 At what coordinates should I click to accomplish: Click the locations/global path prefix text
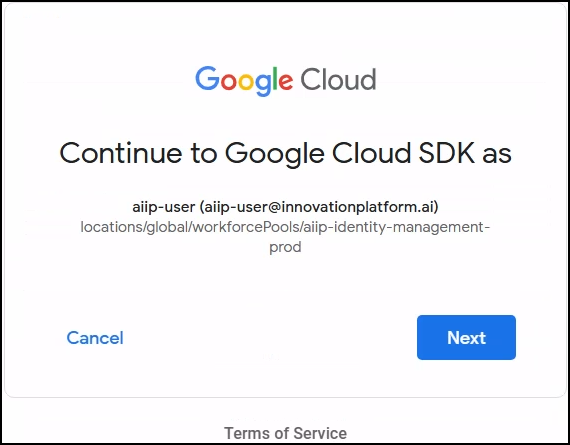point(134,227)
